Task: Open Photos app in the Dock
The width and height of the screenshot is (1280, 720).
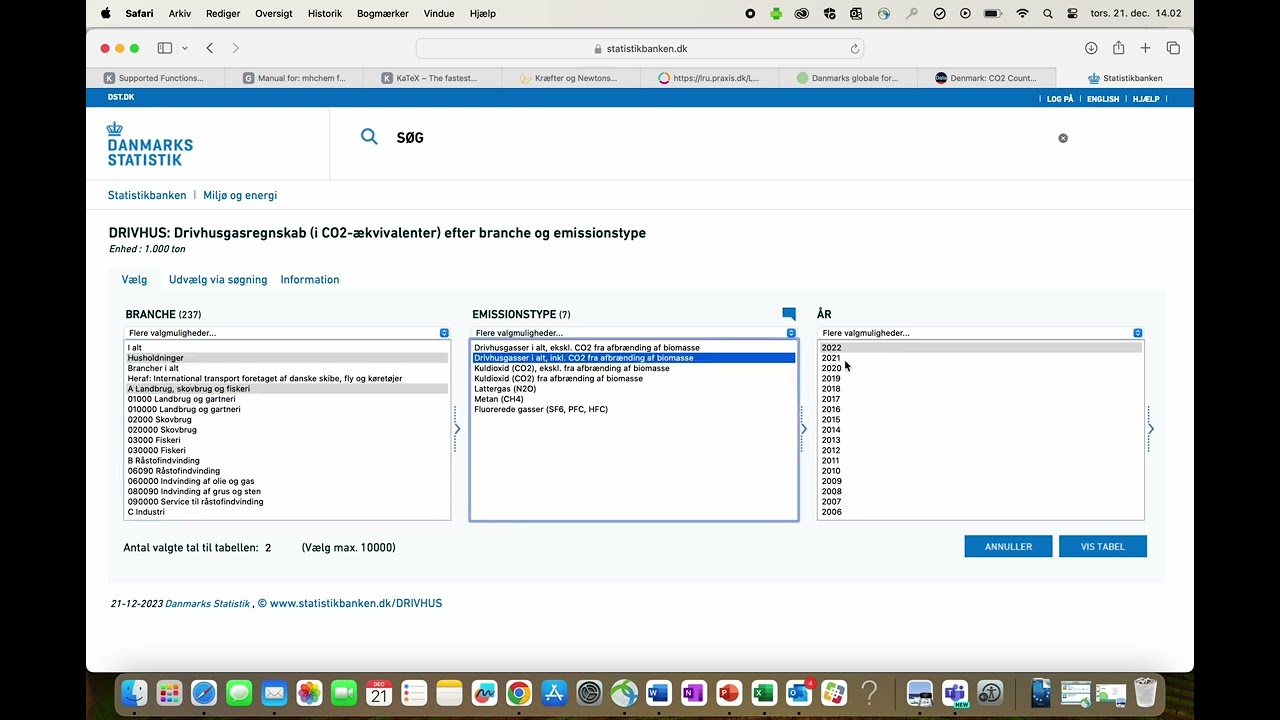Action: tap(309, 693)
